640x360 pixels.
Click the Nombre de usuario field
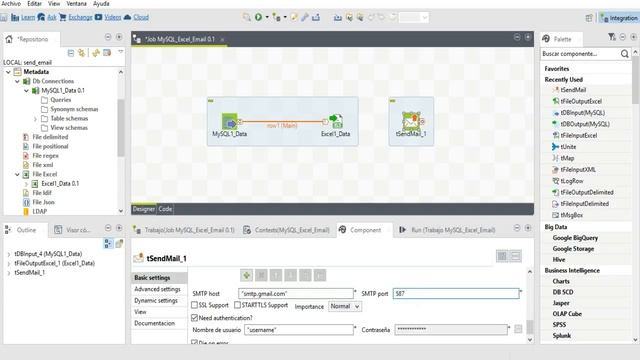pyautogui.click(x=299, y=329)
